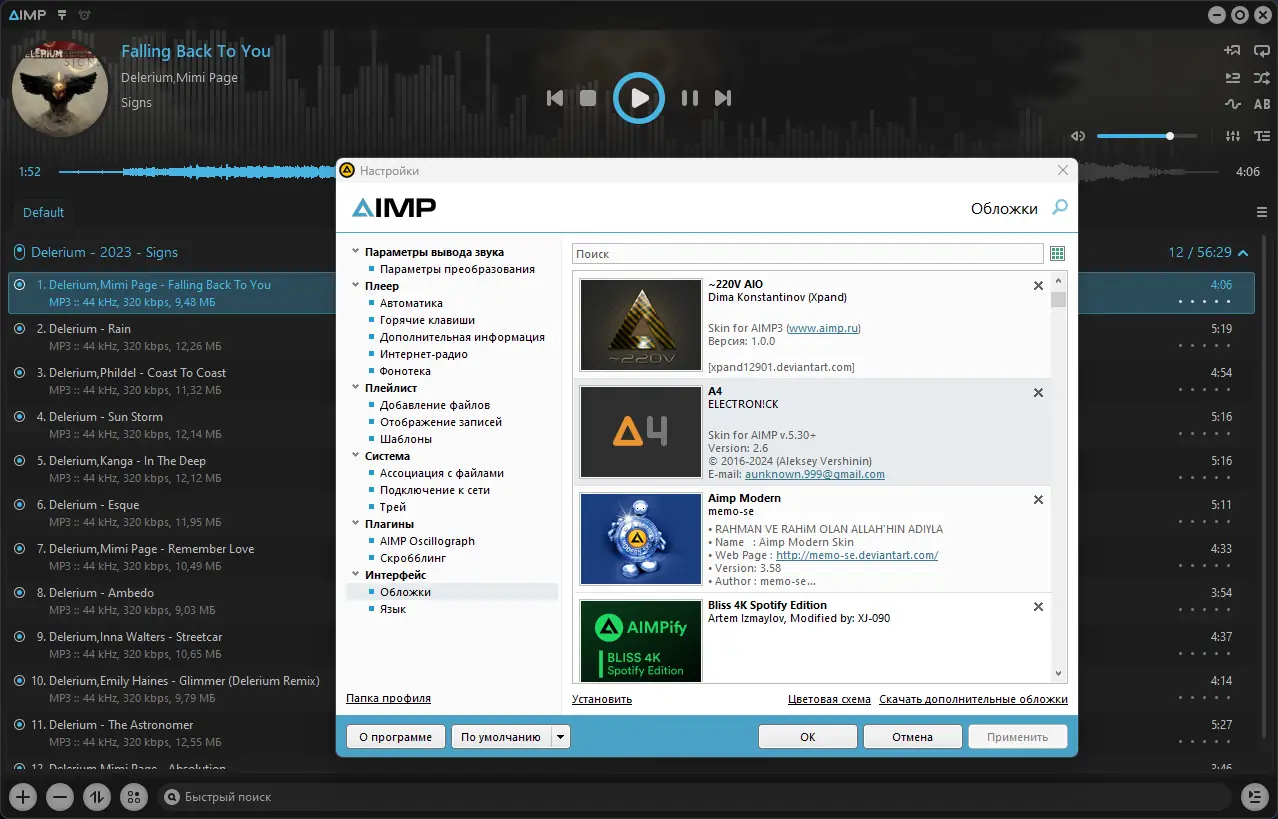
Task: Click the skins list vertical scrollbar
Action: click(x=1058, y=477)
